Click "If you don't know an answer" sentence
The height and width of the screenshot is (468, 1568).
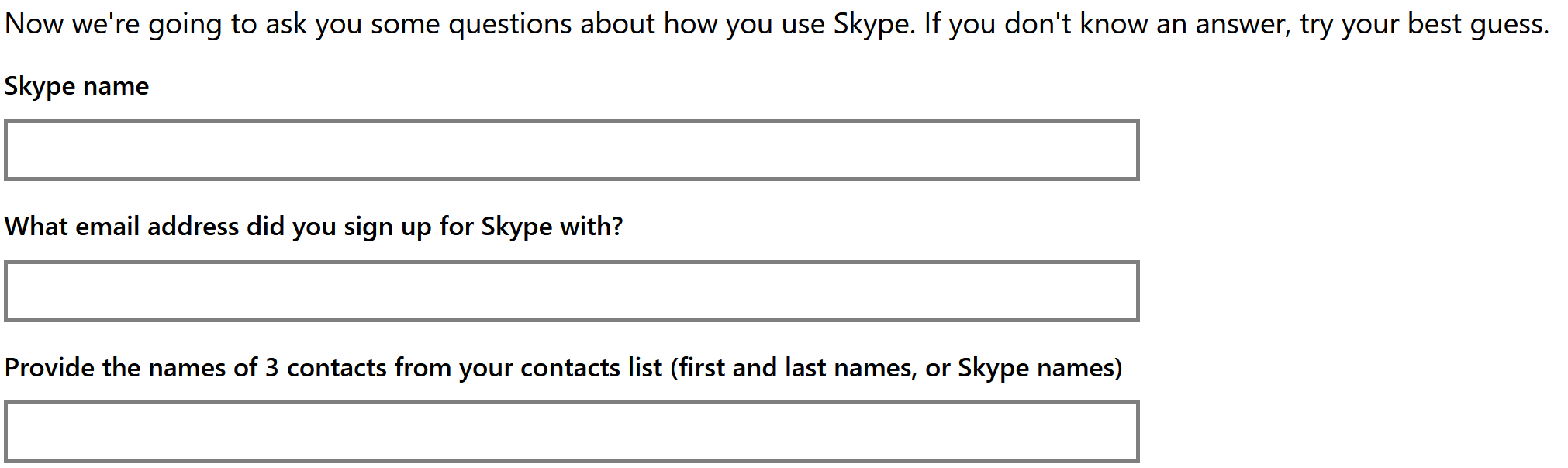(1107, 24)
